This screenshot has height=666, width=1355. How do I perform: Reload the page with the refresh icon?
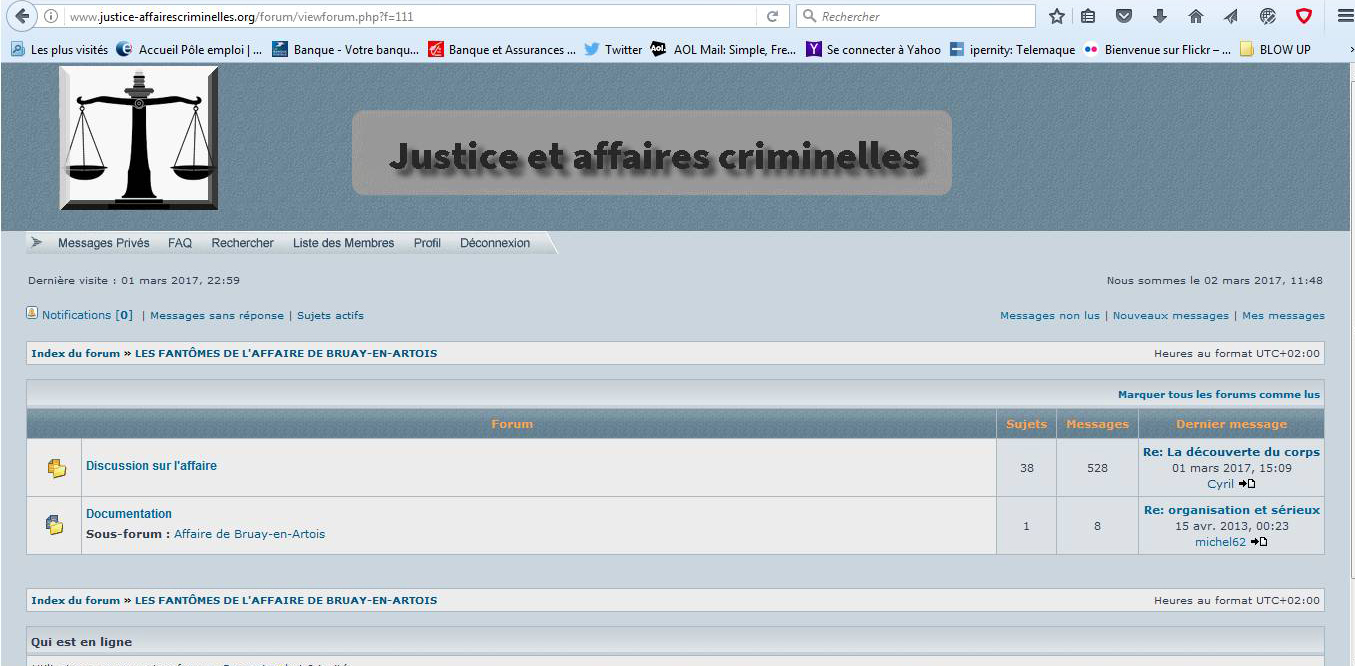click(x=772, y=17)
